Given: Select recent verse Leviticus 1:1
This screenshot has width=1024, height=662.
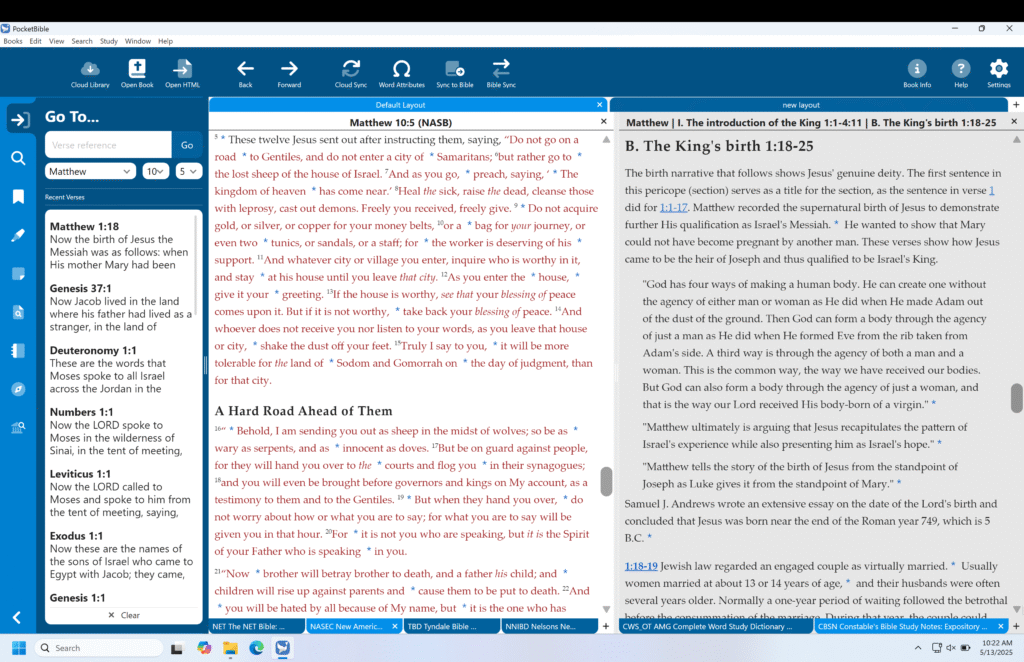Looking at the screenshot, I should coord(120,494).
